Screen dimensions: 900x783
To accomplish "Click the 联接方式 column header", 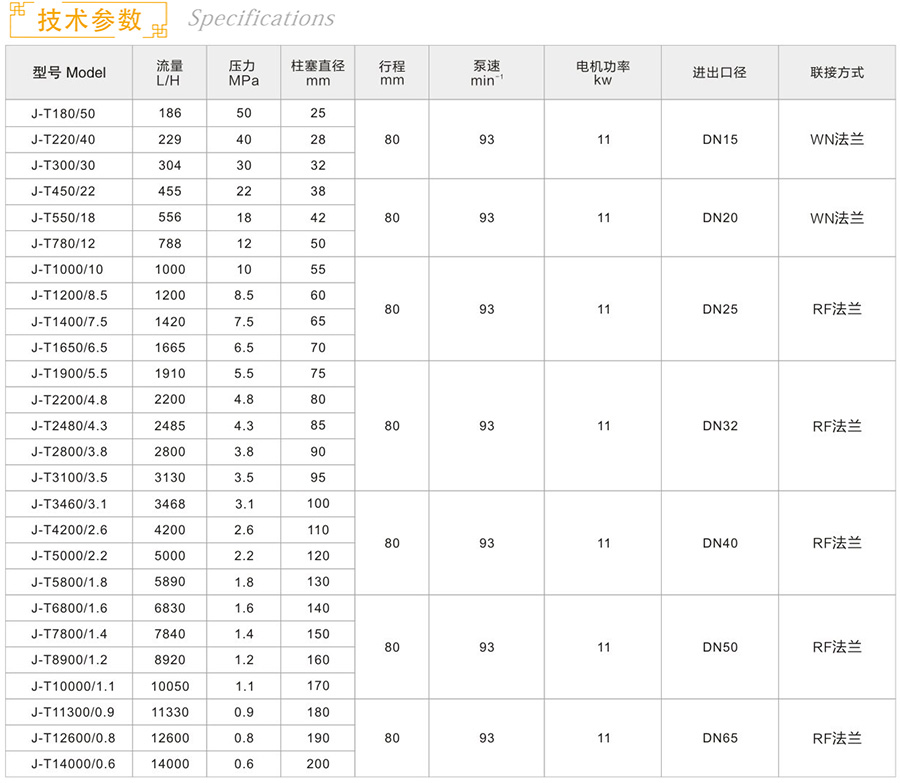I will 836,73.
